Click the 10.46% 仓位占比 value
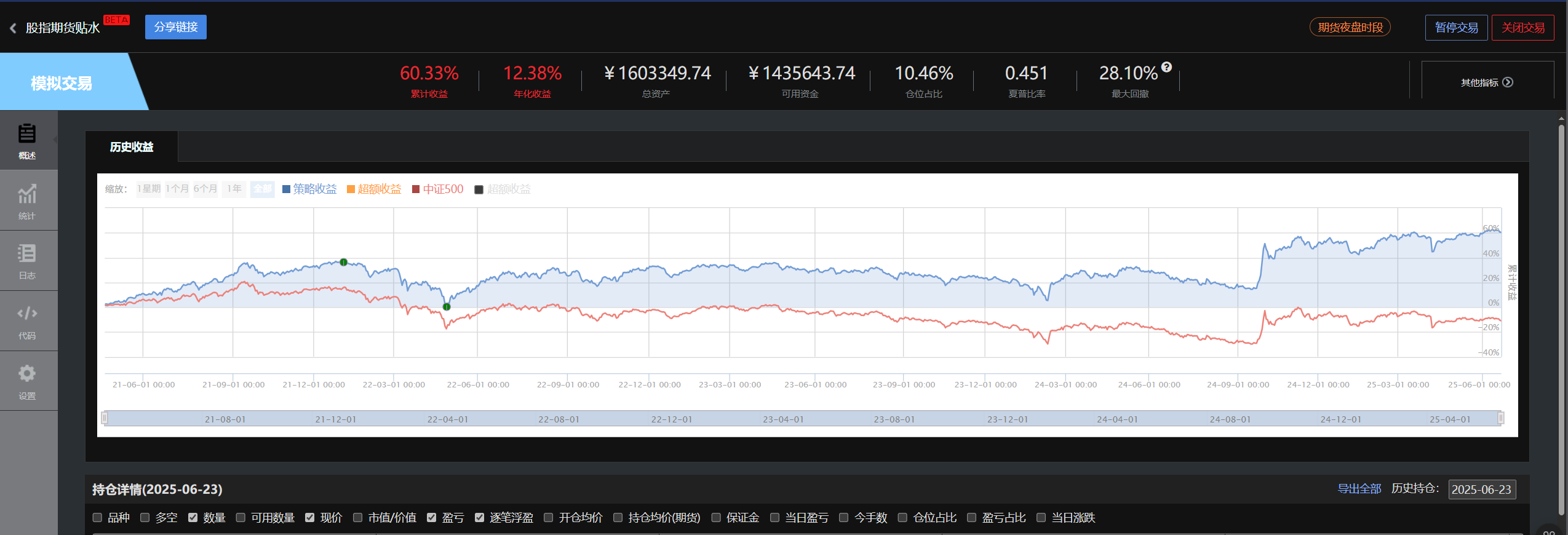 pyautogui.click(x=924, y=73)
